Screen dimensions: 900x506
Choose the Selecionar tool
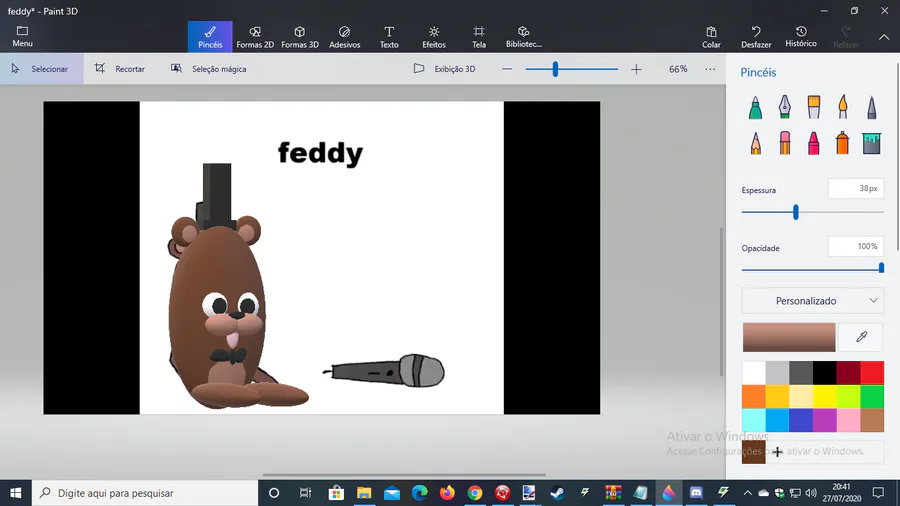tap(41, 69)
